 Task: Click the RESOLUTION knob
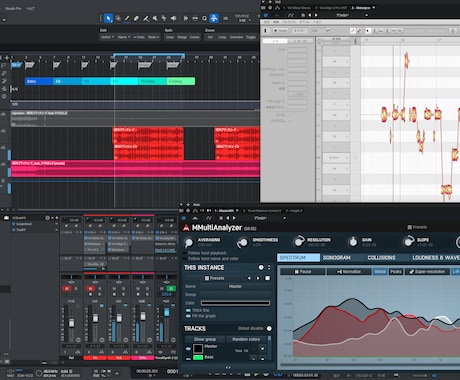(299, 242)
